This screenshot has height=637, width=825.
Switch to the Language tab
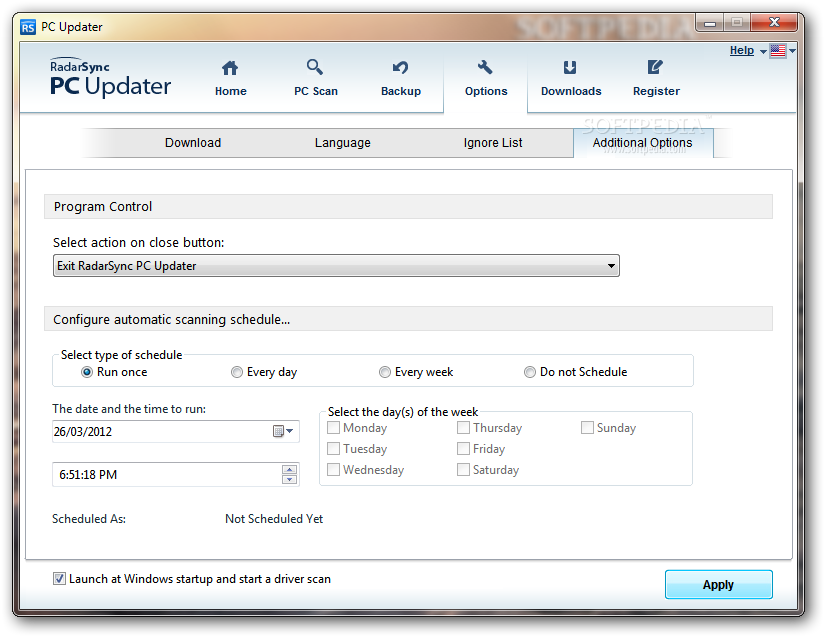pos(343,143)
